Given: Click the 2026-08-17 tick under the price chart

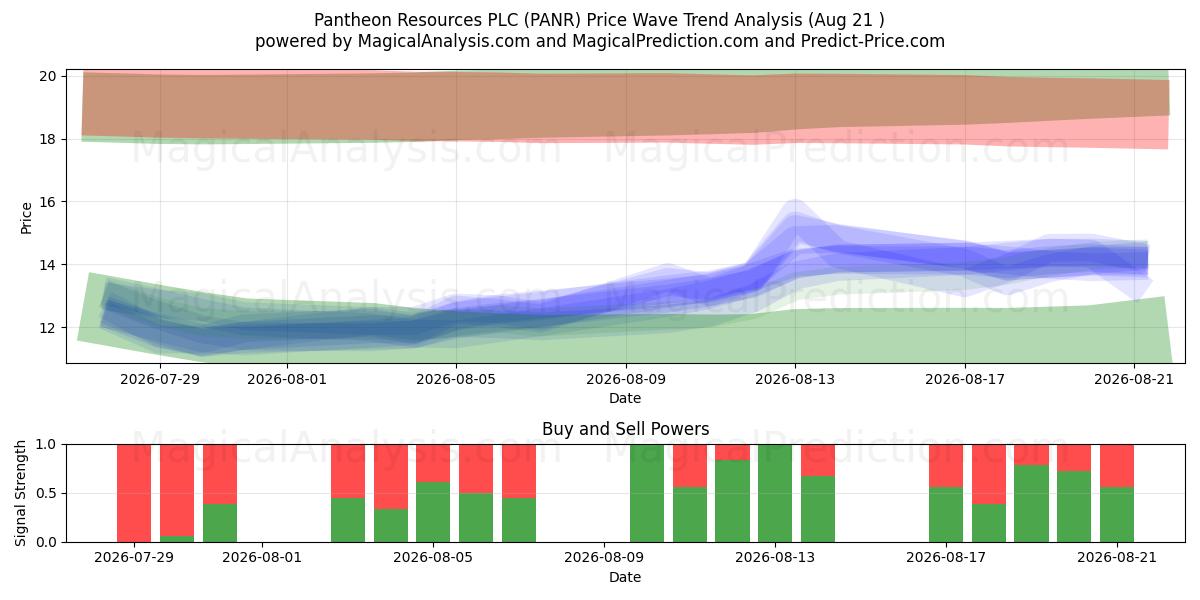Looking at the screenshot, I should click(x=965, y=379).
